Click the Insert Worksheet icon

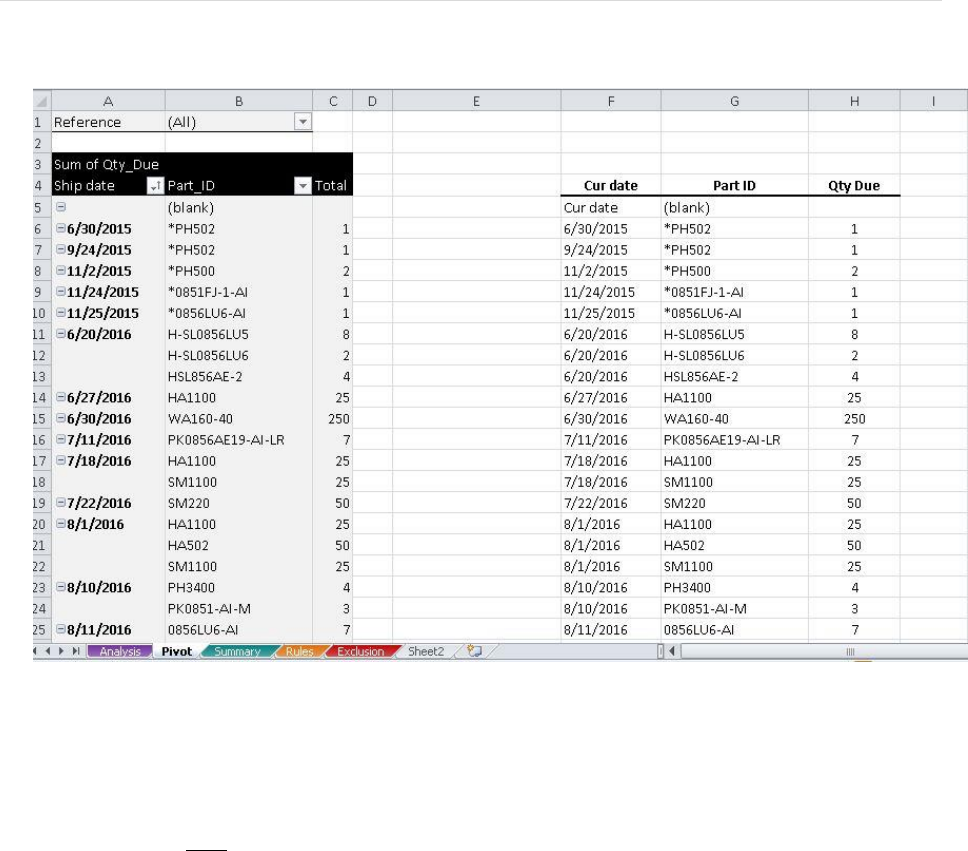coord(474,651)
